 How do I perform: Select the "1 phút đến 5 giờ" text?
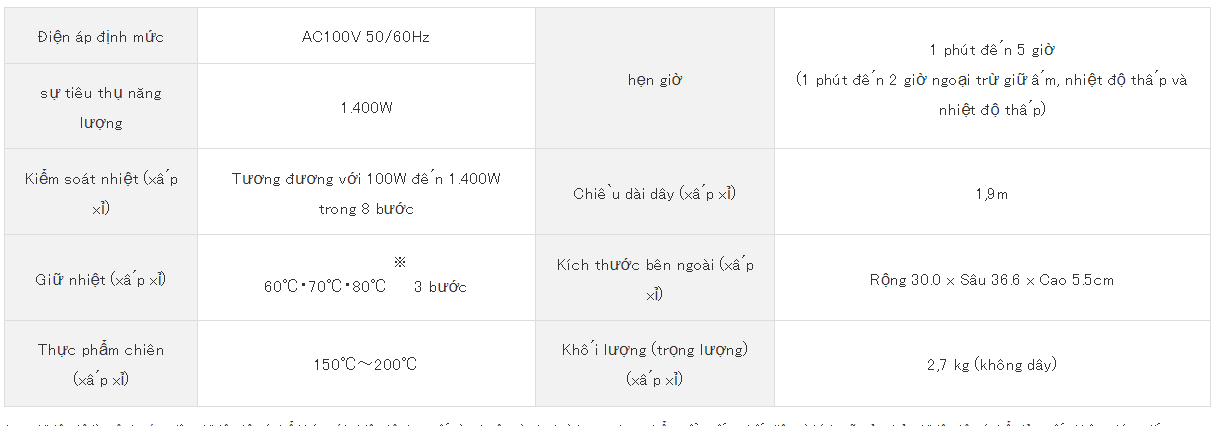[991, 49]
